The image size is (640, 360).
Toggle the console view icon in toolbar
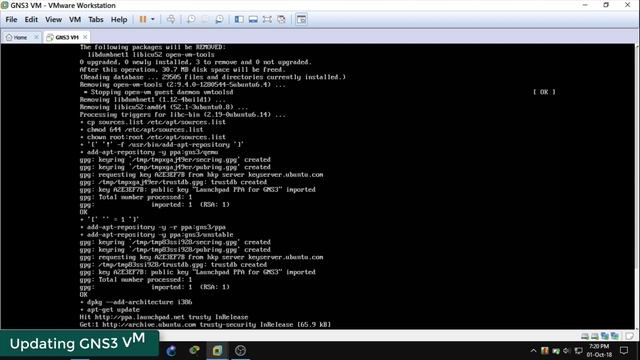click(301, 19)
